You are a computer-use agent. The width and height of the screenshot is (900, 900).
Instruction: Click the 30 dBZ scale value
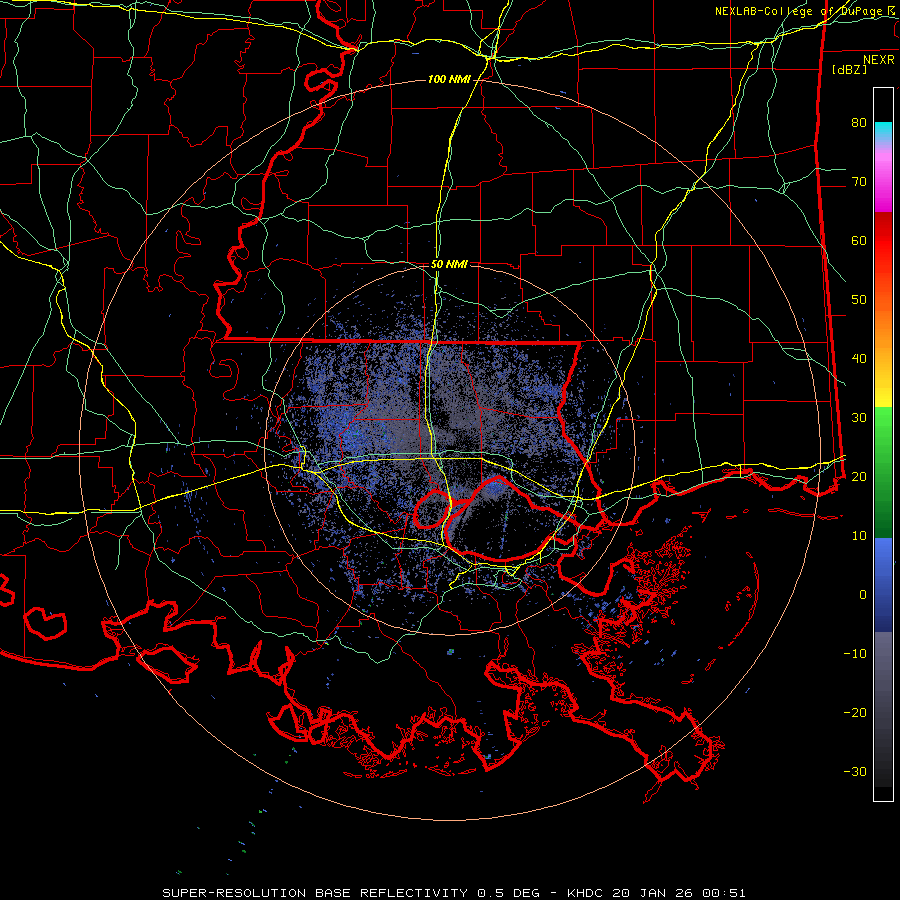pos(859,418)
